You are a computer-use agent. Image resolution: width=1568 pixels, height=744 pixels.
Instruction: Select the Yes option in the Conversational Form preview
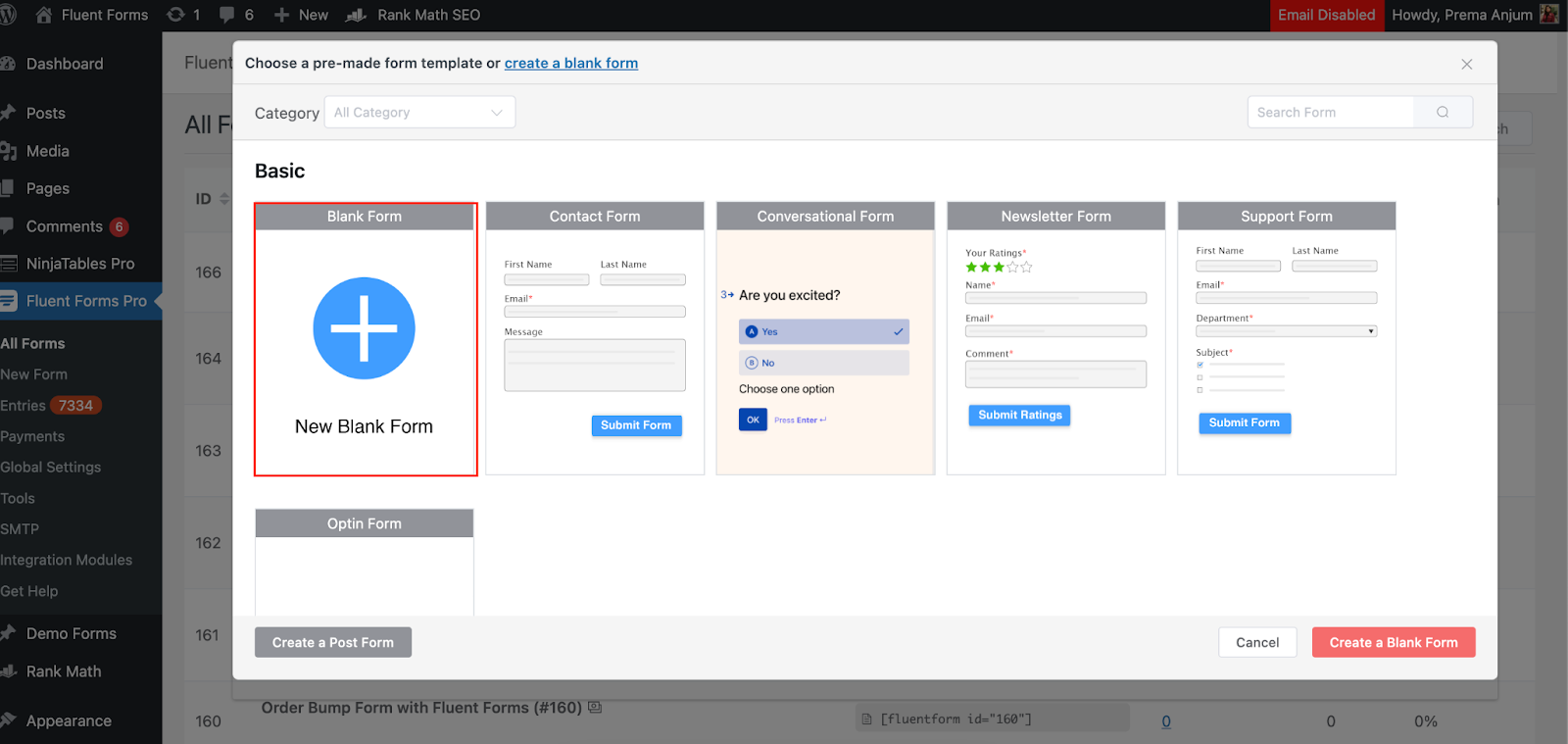[x=824, y=331]
